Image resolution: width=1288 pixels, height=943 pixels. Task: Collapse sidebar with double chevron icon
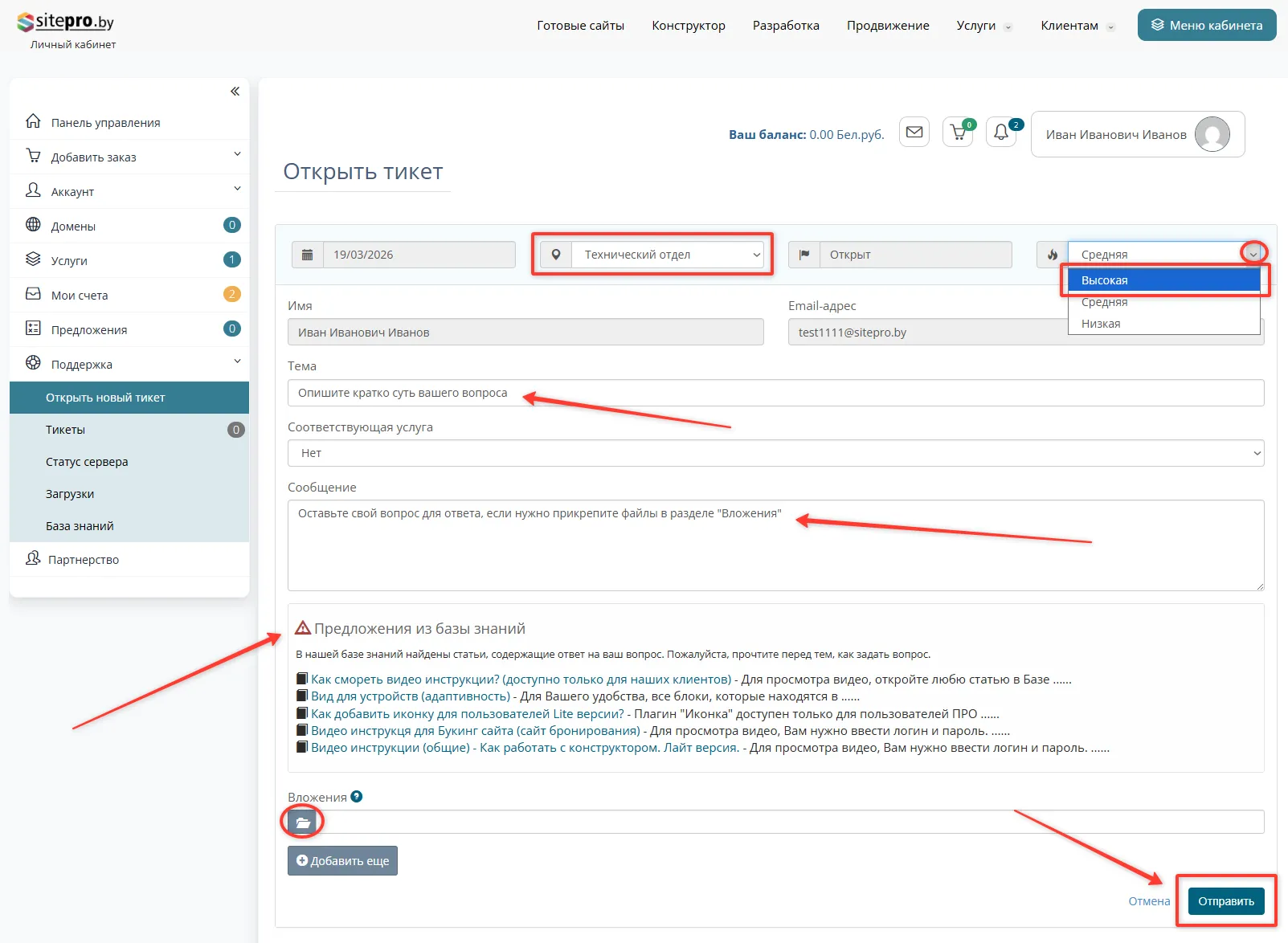(235, 92)
